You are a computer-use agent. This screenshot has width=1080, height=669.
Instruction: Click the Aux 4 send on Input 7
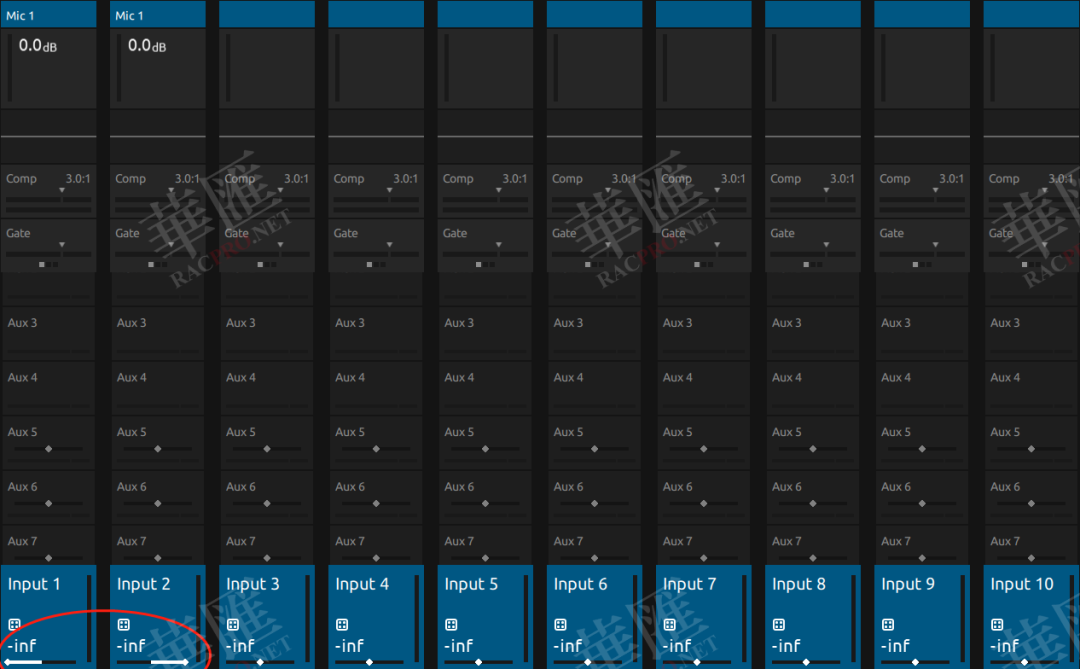click(x=703, y=387)
